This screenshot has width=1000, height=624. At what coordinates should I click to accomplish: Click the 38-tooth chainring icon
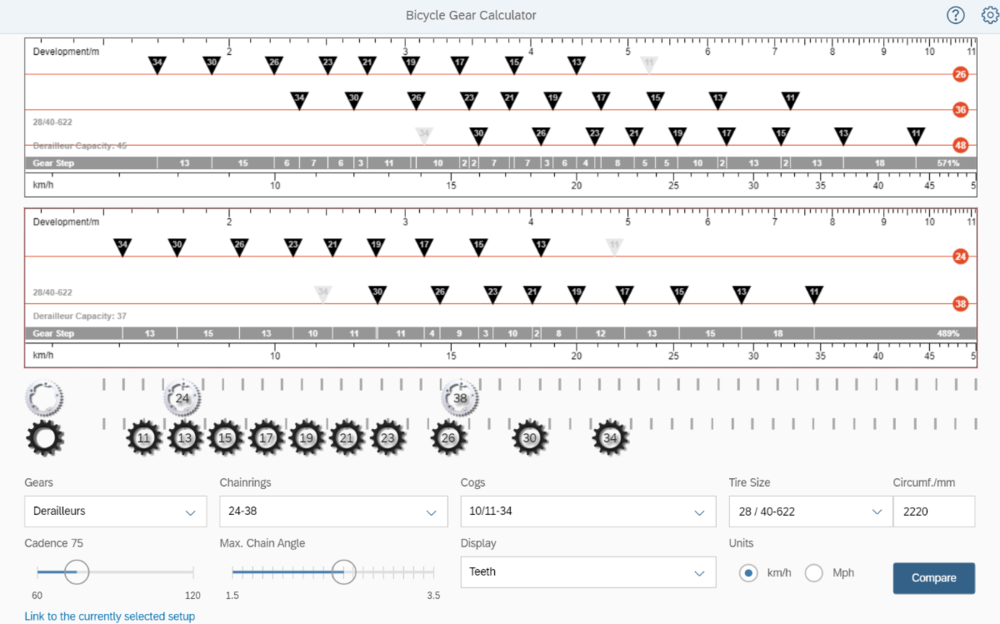(460, 398)
